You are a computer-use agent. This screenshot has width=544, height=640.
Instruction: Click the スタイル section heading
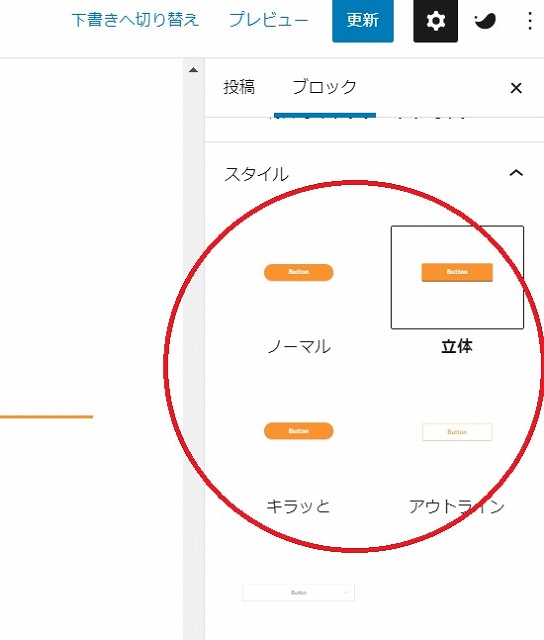pos(256,174)
